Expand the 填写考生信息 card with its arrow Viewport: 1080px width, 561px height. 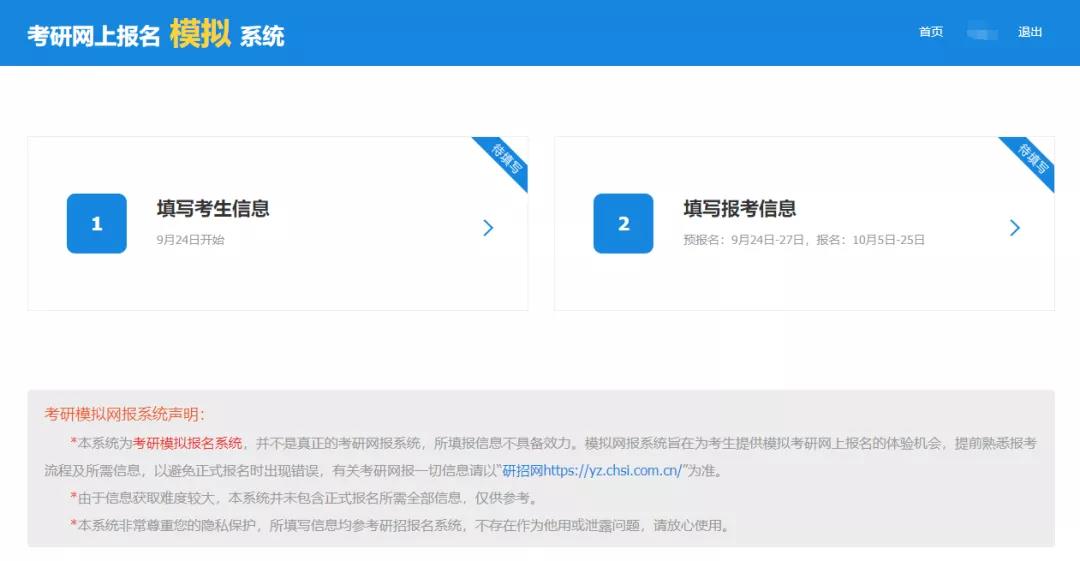click(488, 228)
